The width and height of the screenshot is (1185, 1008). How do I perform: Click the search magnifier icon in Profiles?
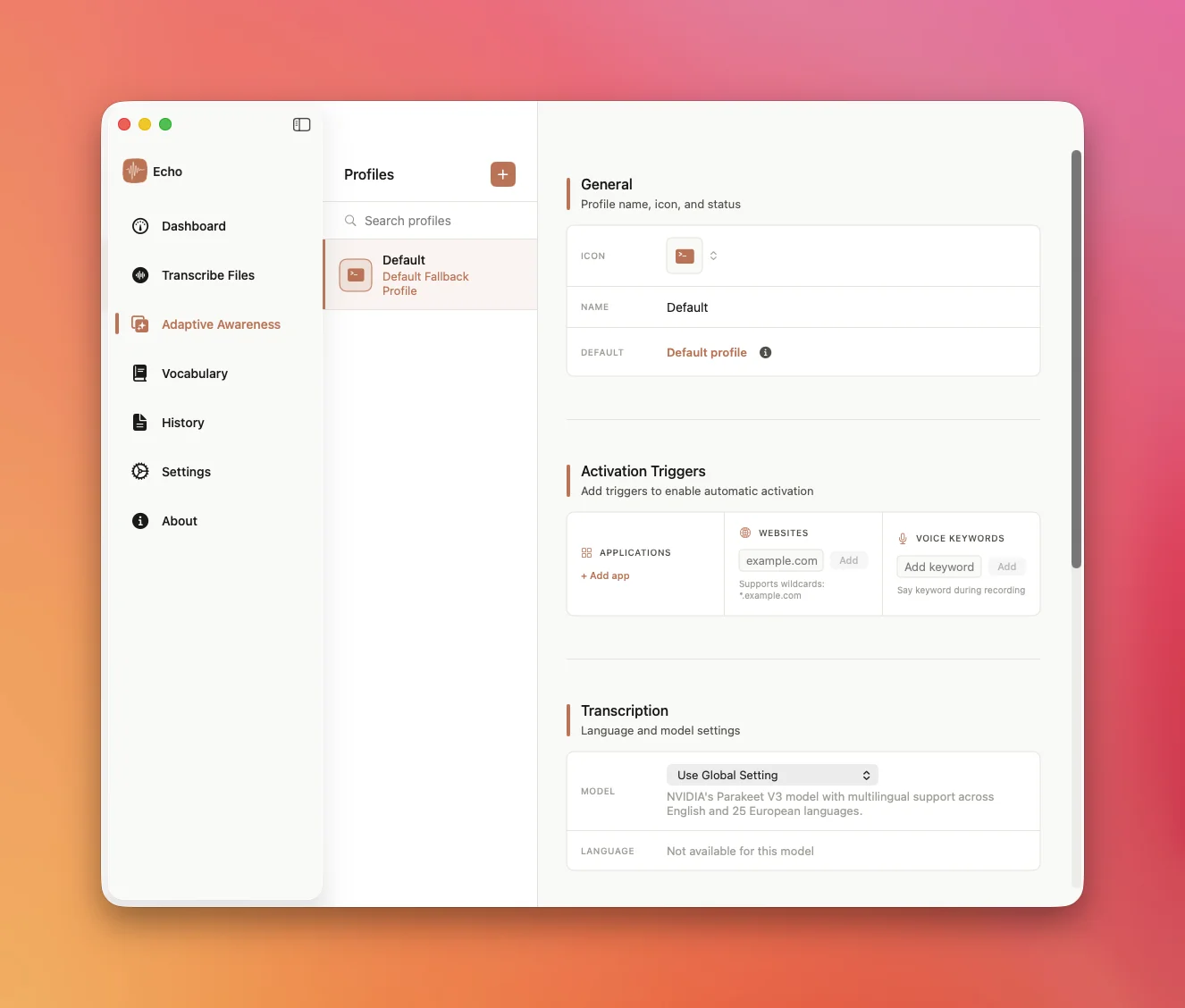350,221
